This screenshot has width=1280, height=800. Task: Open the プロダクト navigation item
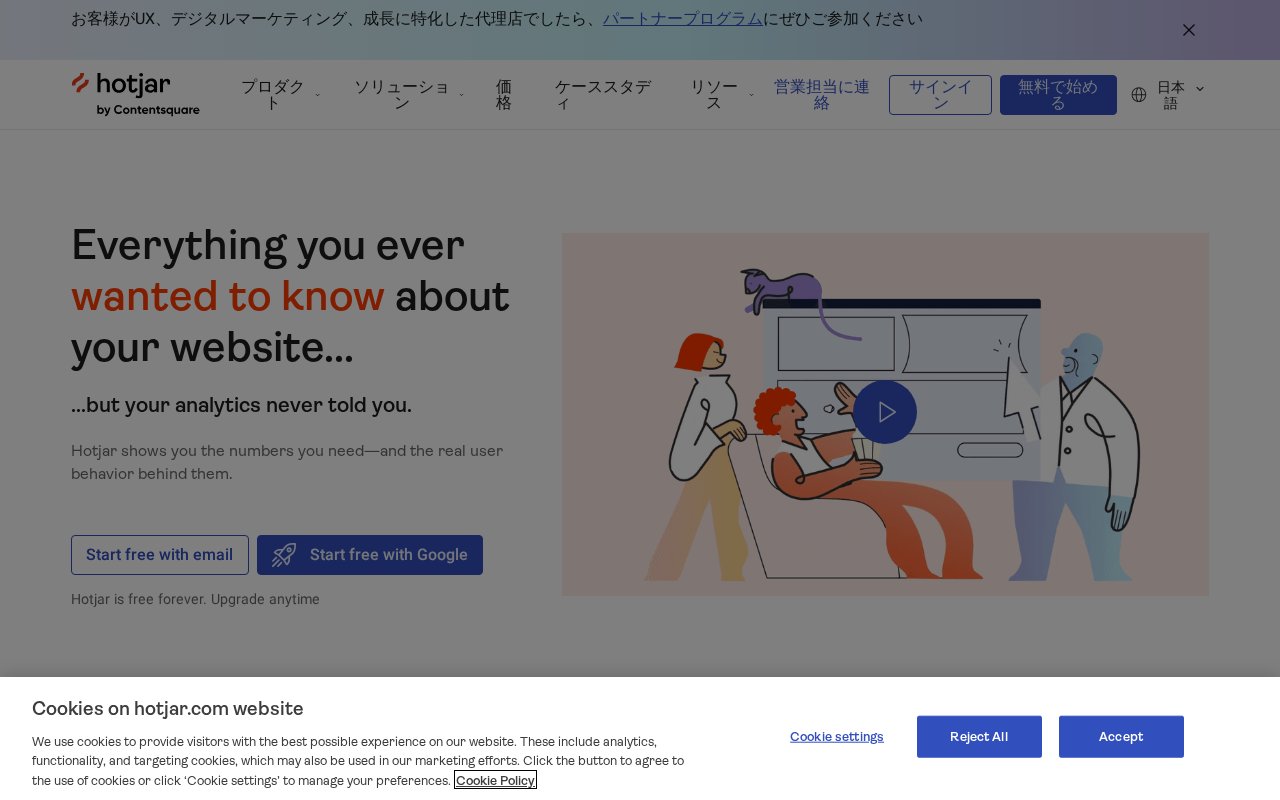(x=273, y=95)
